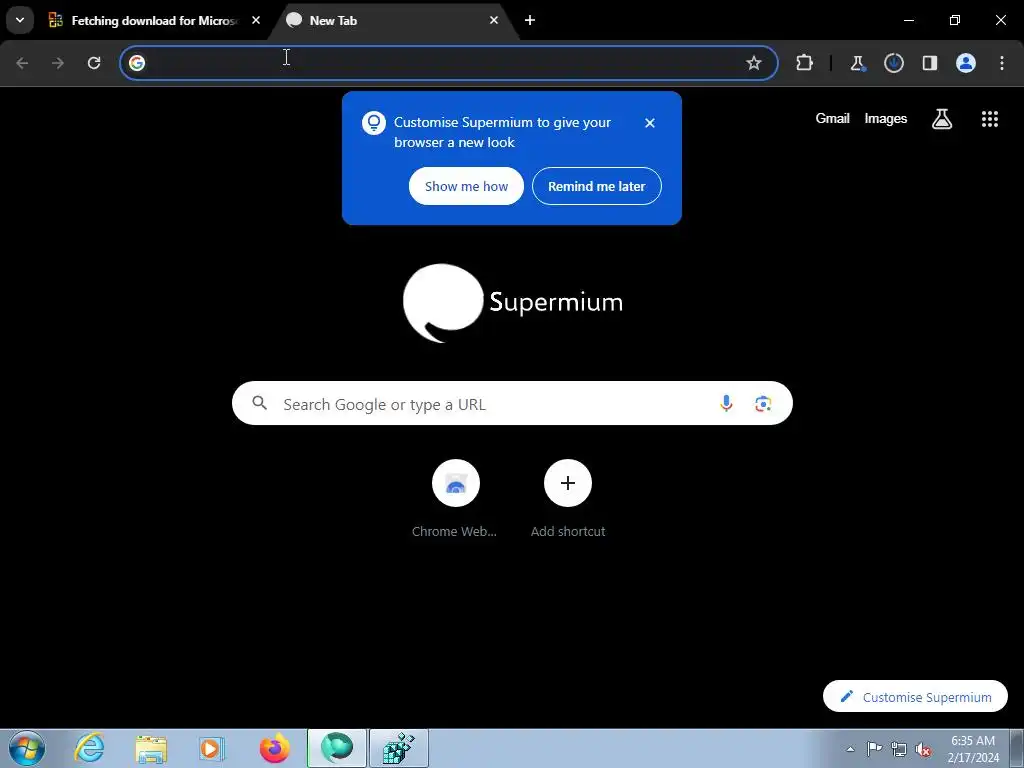The image size is (1024, 768).
Task: Go forward with the forward arrow
Action: (x=58, y=63)
